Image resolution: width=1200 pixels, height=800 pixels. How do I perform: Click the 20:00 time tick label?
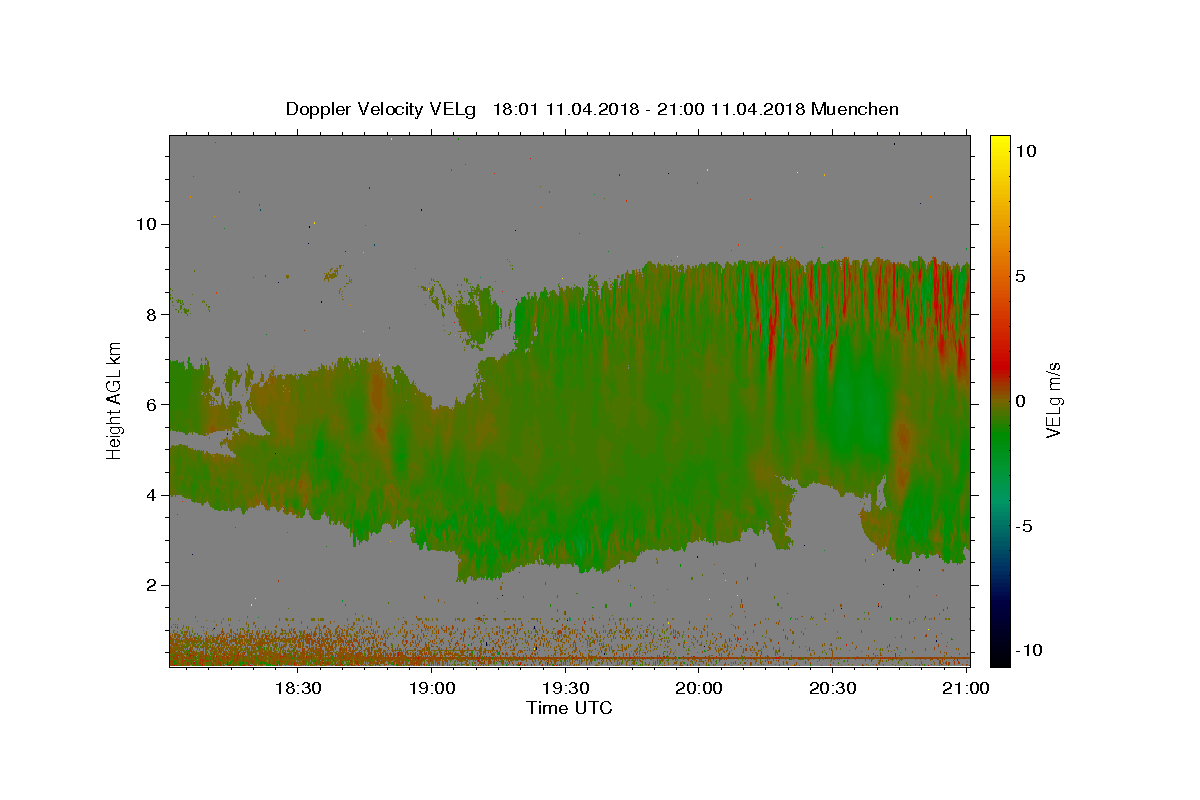pyautogui.click(x=698, y=688)
